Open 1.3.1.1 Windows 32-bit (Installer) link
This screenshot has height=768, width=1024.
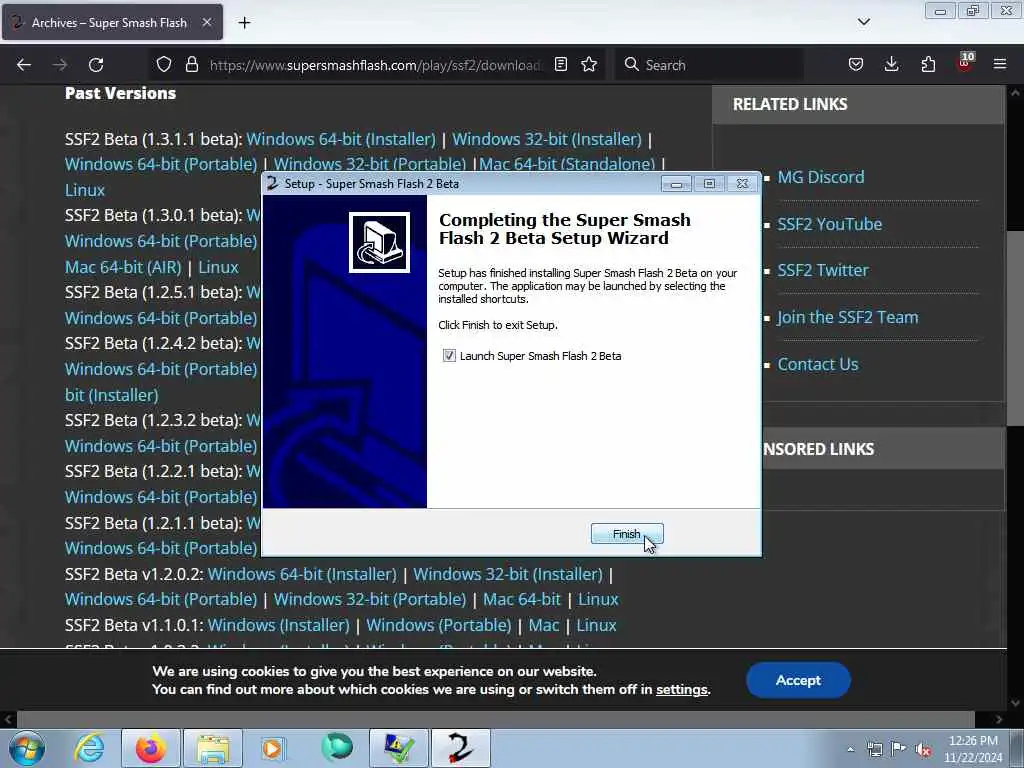click(547, 139)
